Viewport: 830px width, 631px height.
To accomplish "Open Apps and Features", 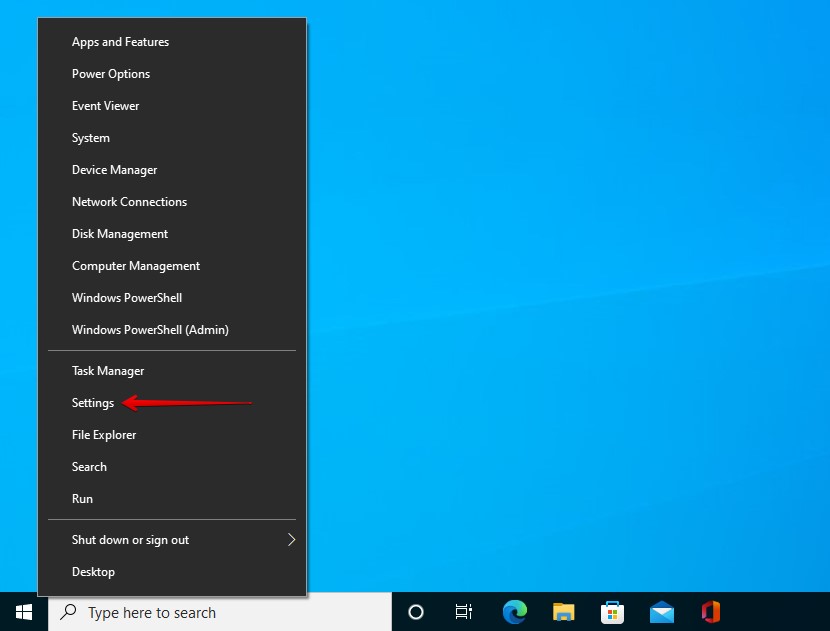I will coord(172,42).
